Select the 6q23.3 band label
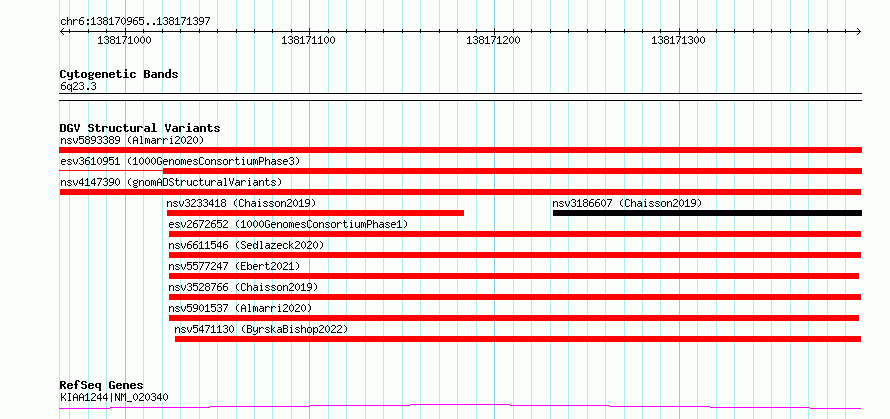 78,86
